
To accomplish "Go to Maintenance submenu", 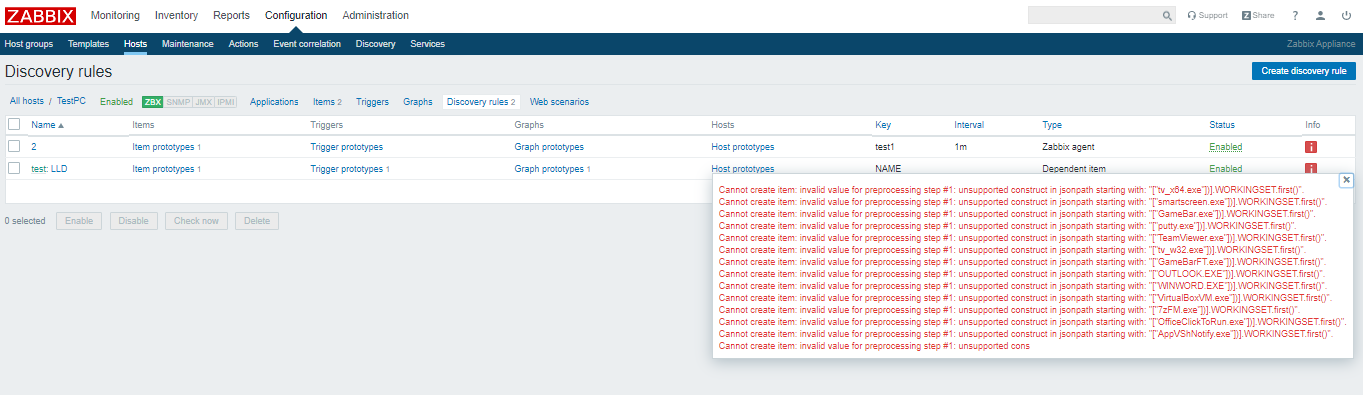I will [188, 44].
